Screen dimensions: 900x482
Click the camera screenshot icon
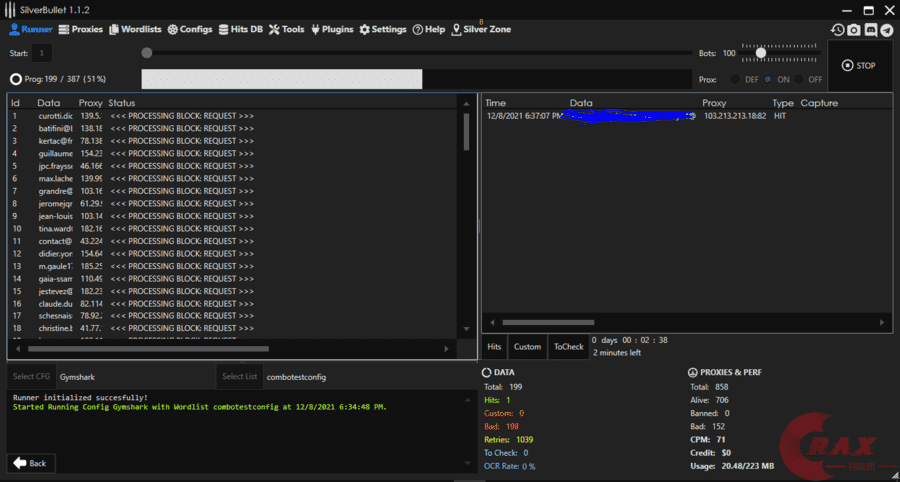tap(853, 30)
